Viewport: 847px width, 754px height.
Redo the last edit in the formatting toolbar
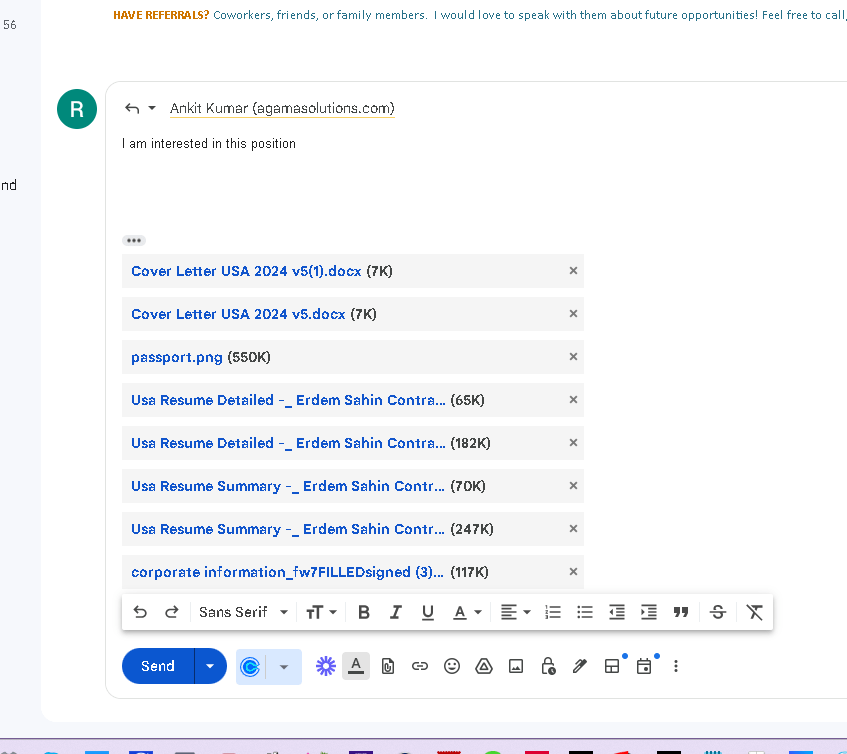coord(172,612)
